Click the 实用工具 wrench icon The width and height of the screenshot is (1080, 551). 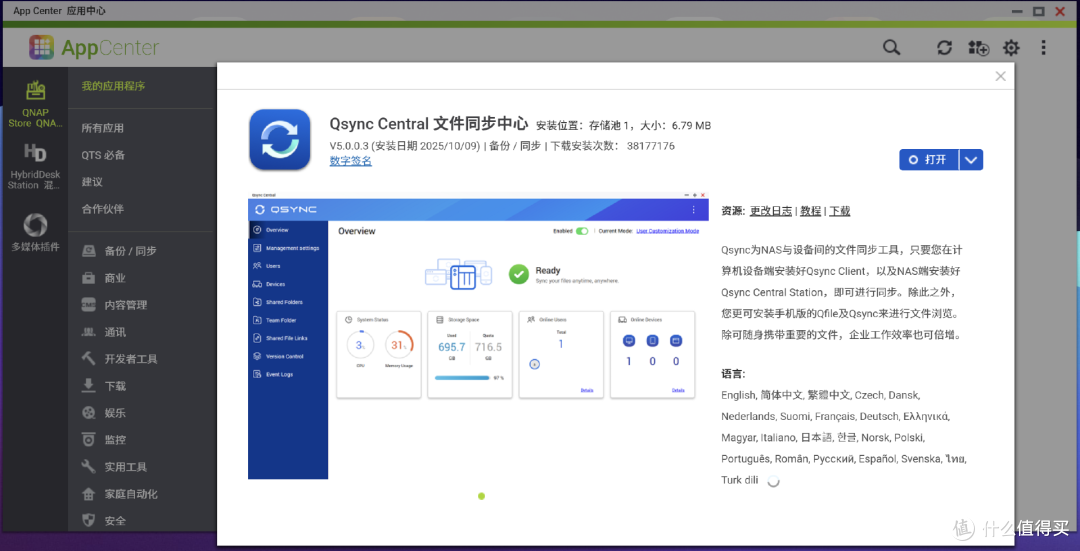click(89, 466)
